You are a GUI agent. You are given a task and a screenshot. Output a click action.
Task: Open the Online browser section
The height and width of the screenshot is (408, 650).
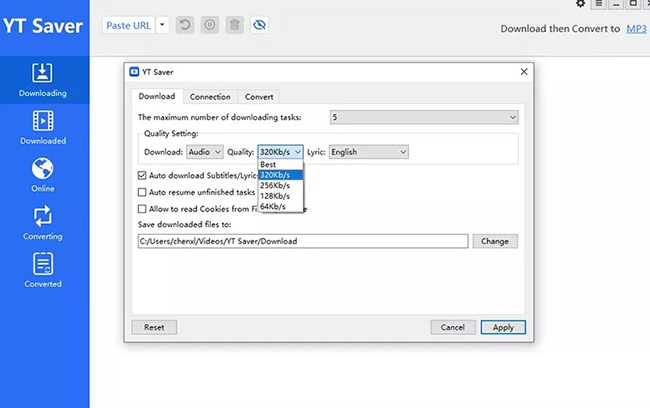(43, 175)
